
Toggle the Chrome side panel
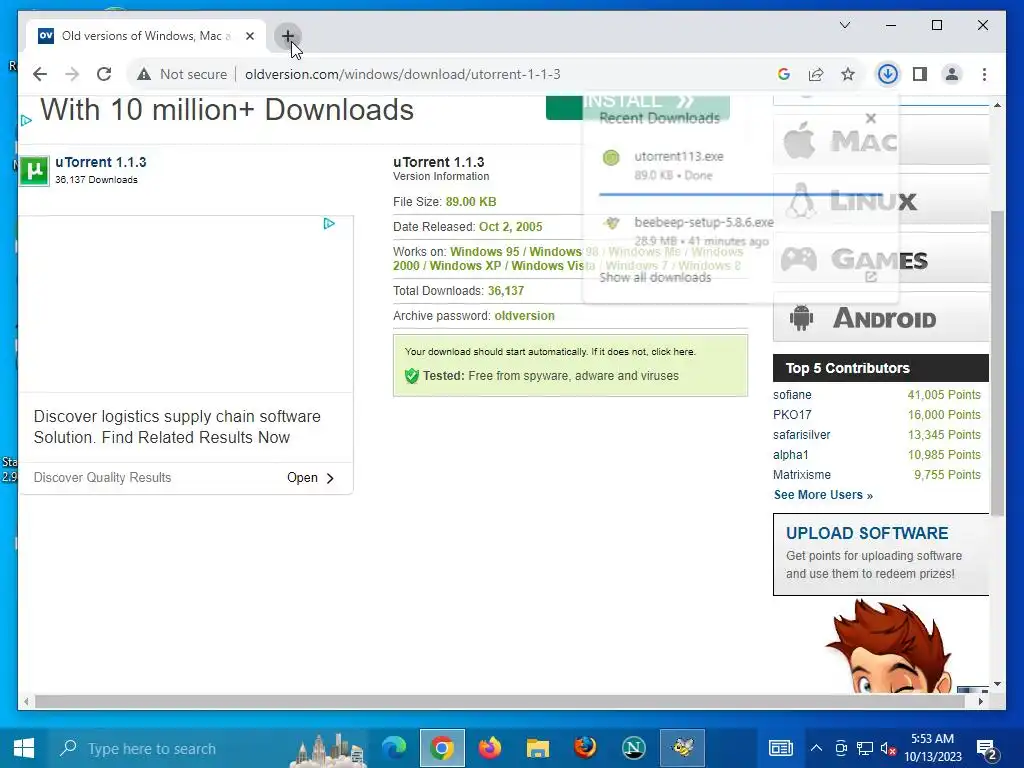pos(920,74)
